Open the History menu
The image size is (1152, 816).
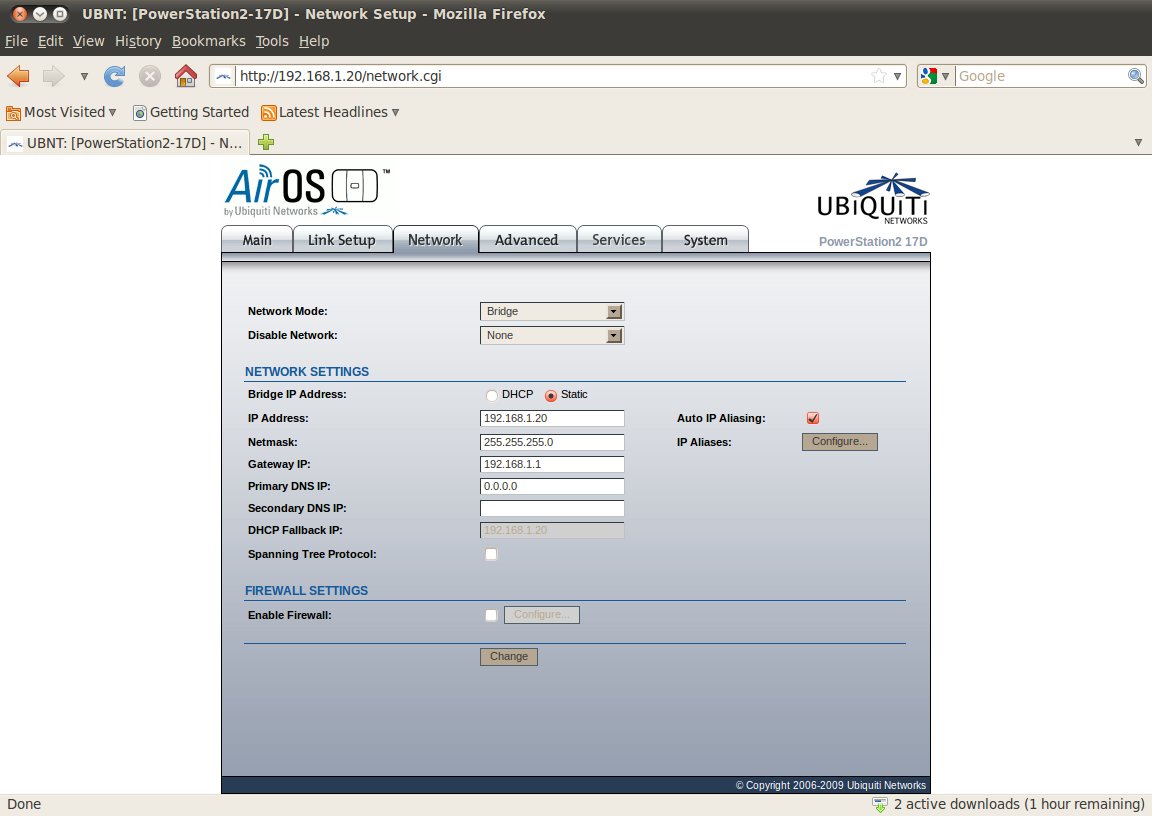click(x=138, y=41)
